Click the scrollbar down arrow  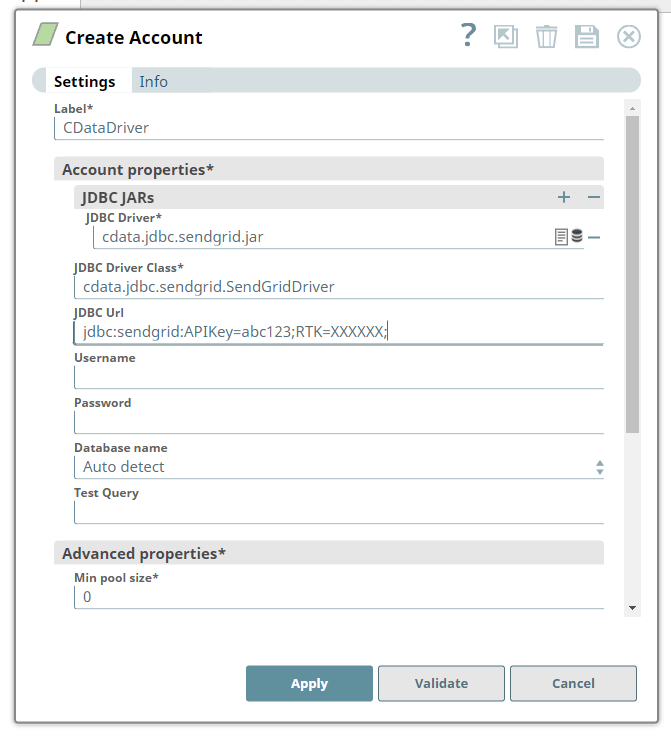pyautogui.click(x=632, y=607)
